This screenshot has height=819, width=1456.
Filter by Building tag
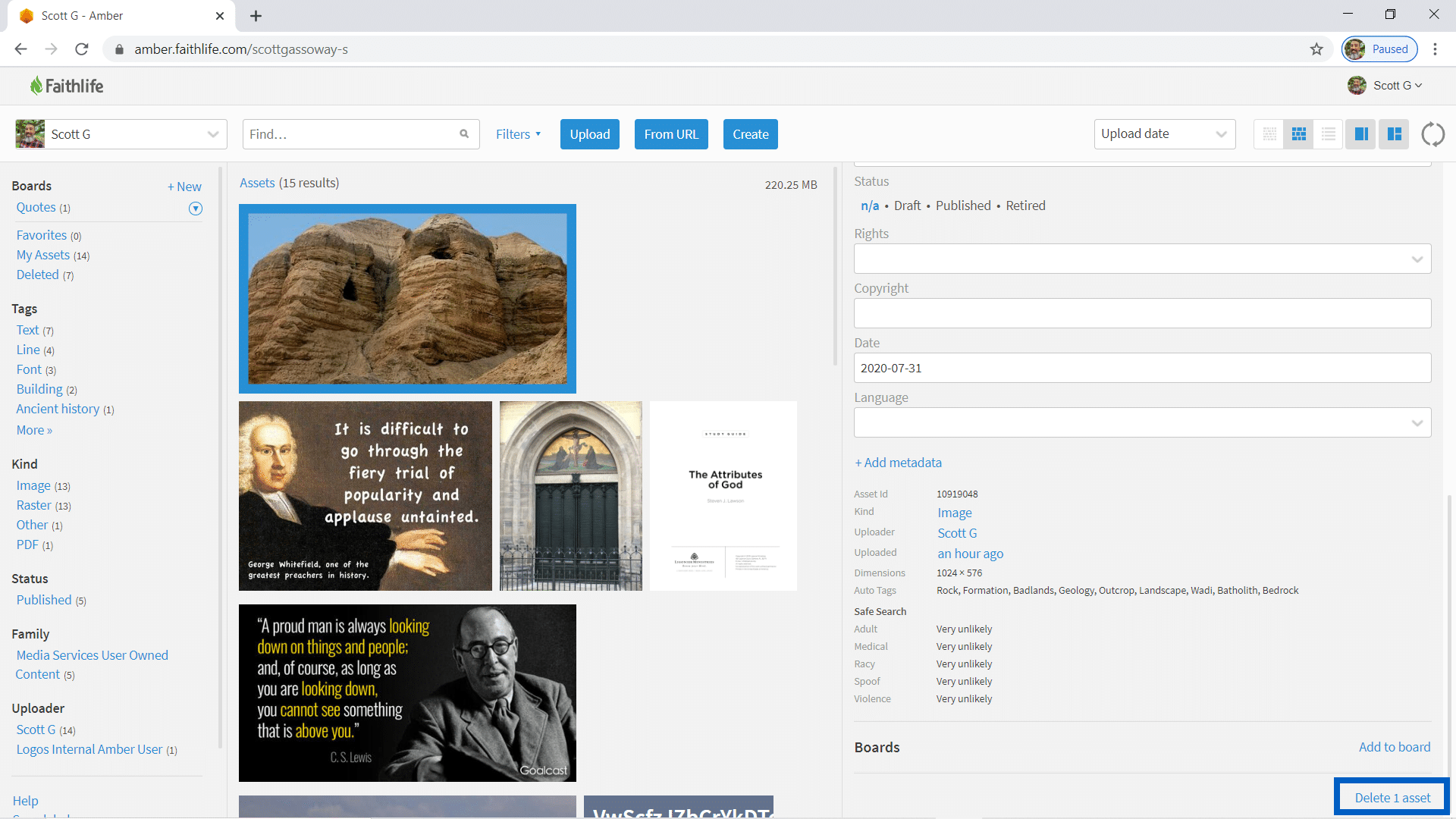point(39,389)
